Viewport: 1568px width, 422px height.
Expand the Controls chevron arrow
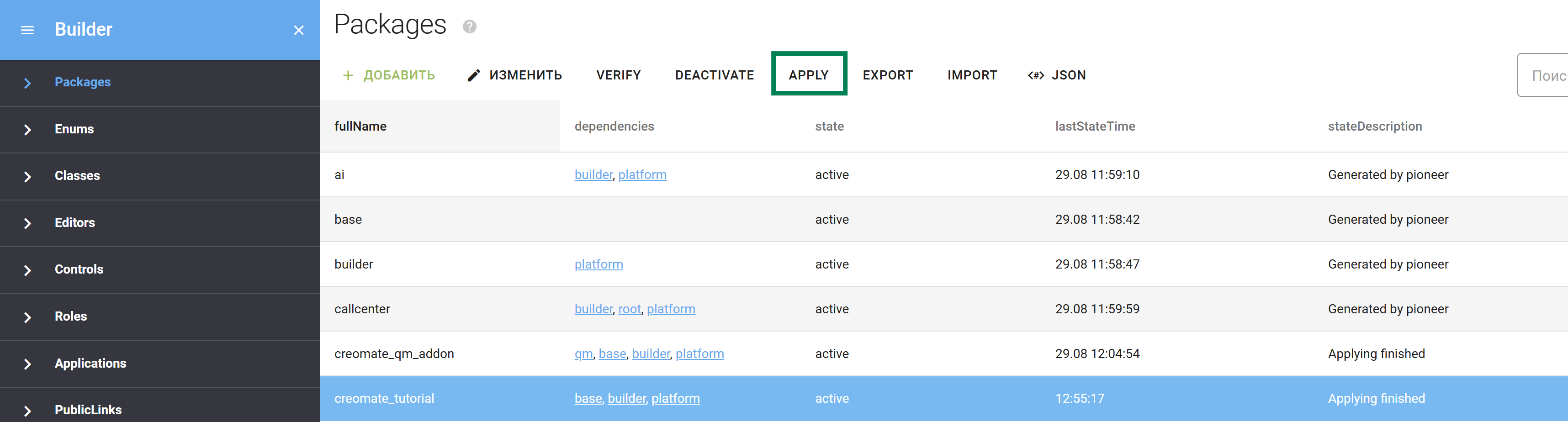point(27,270)
